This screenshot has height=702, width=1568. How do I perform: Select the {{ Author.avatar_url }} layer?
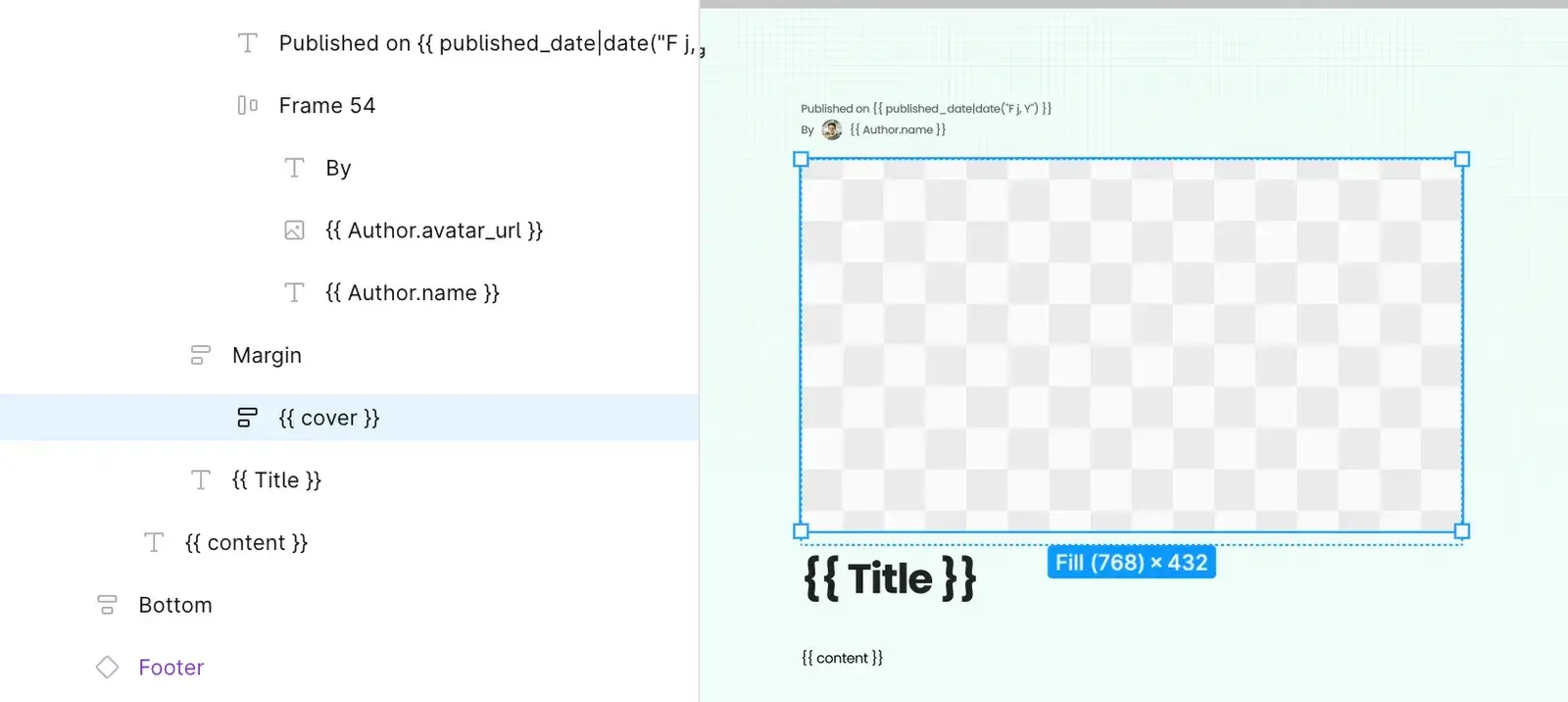(x=434, y=230)
